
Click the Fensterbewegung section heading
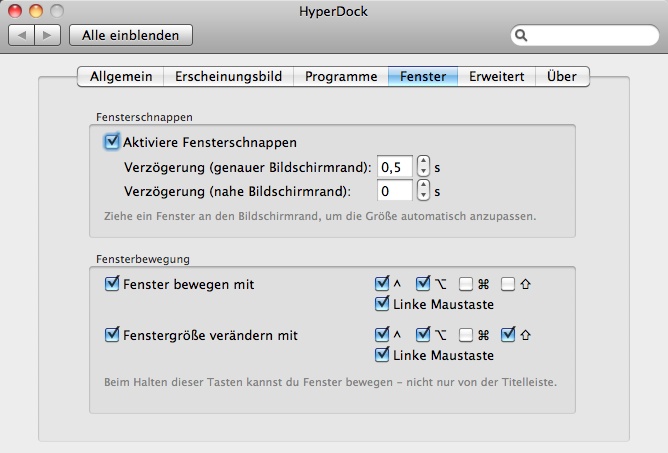tap(143, 259)
